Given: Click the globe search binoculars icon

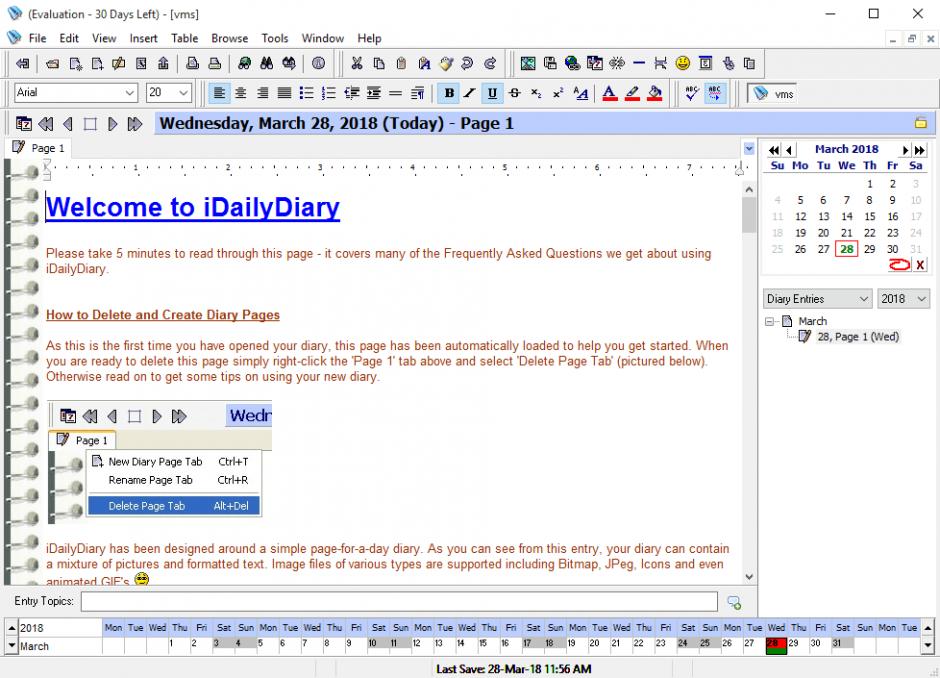Looking at the screenshot, I should tap(245, 64).
